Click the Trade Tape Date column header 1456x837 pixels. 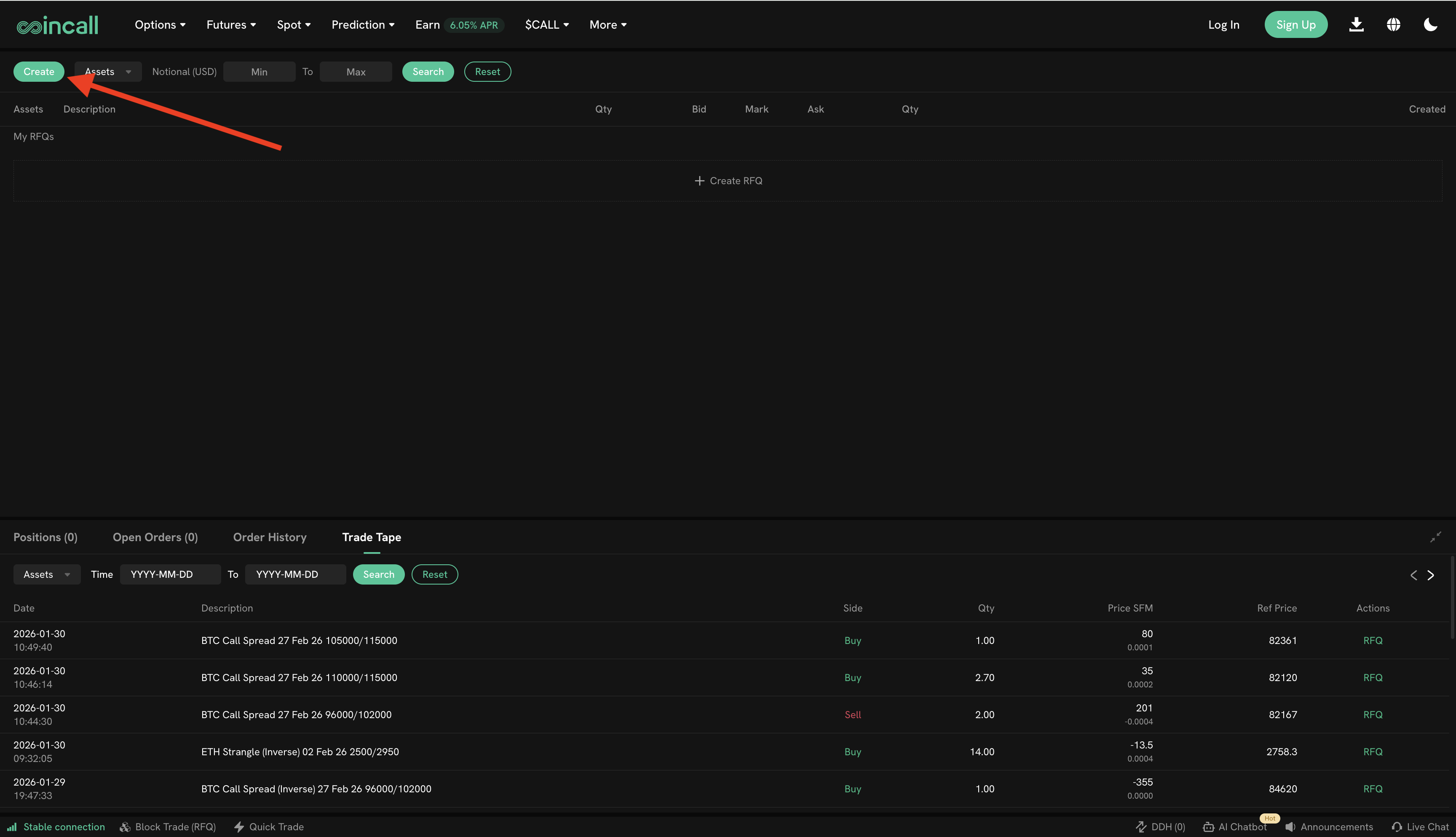point(24,608)
